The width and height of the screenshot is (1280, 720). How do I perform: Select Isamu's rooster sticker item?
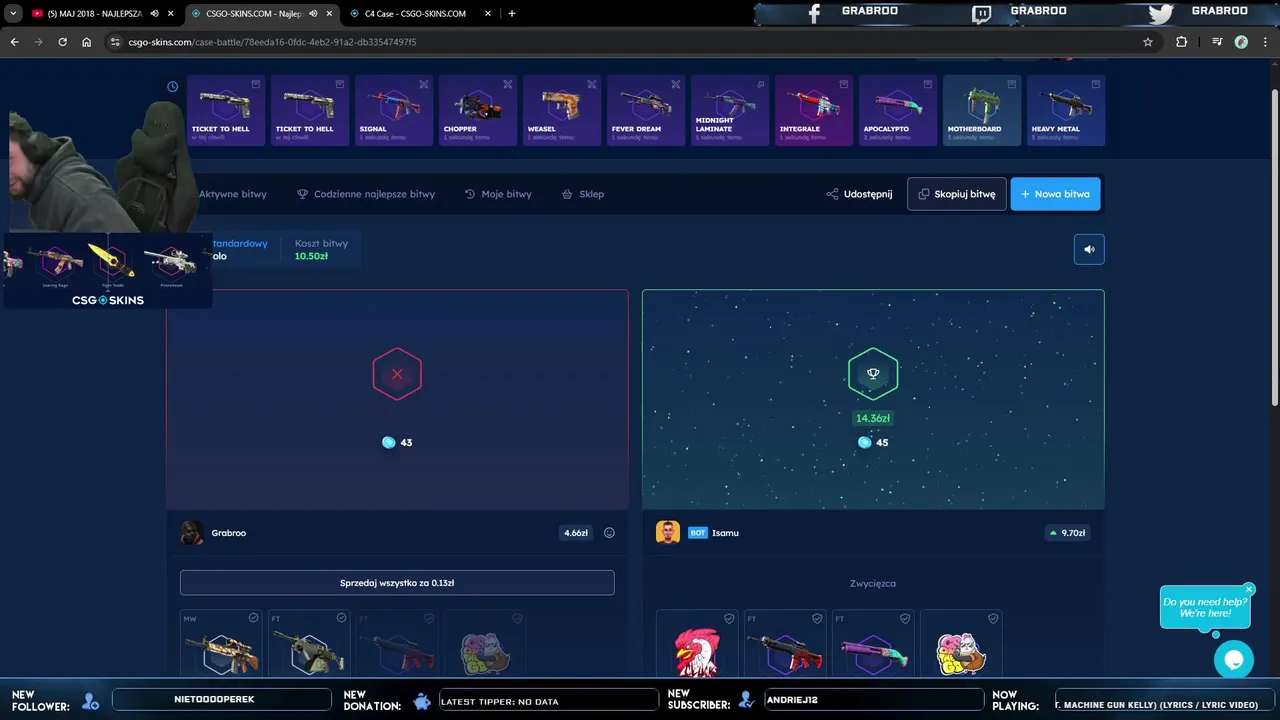pyautogui.click(x=697, y=645)
